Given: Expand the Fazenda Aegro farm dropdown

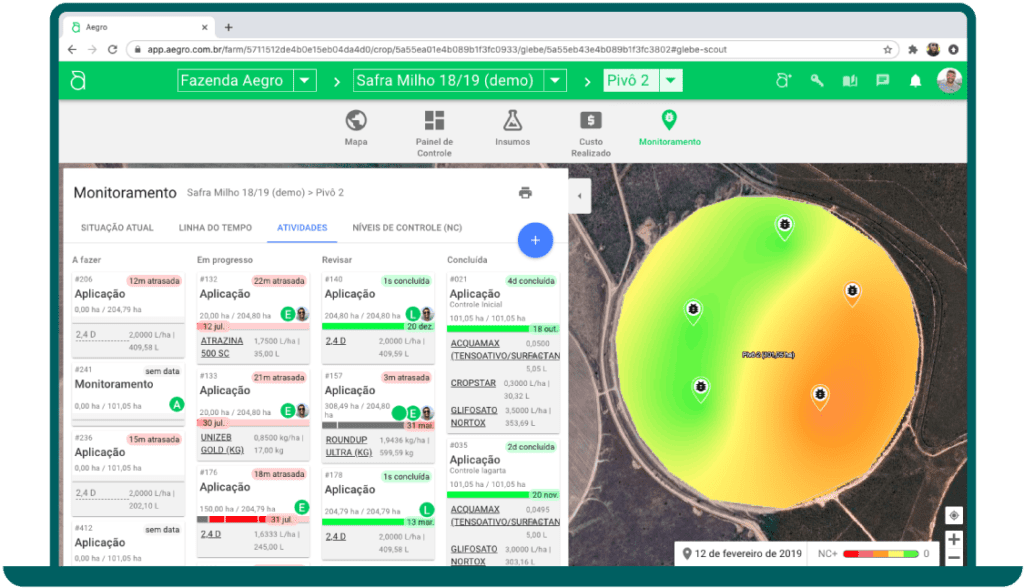Looking at the screenshot, I should pos(304,80).
